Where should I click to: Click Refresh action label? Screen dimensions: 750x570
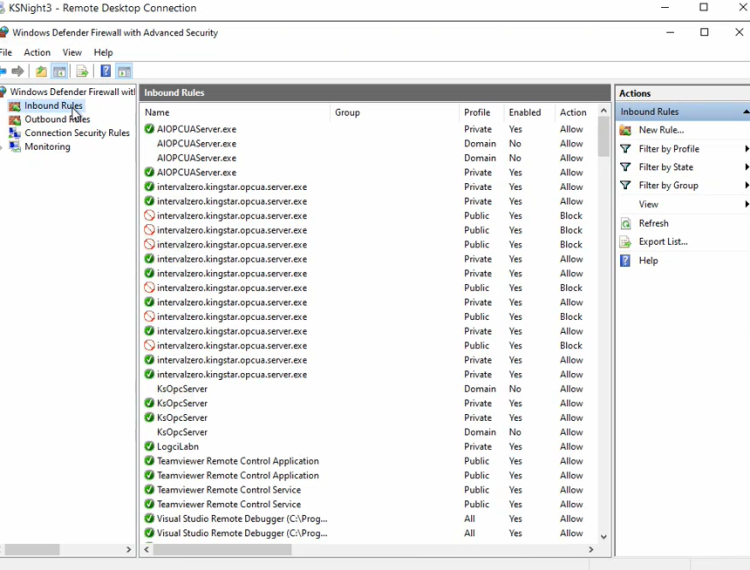pyautogui.click(x=654, y=223)
